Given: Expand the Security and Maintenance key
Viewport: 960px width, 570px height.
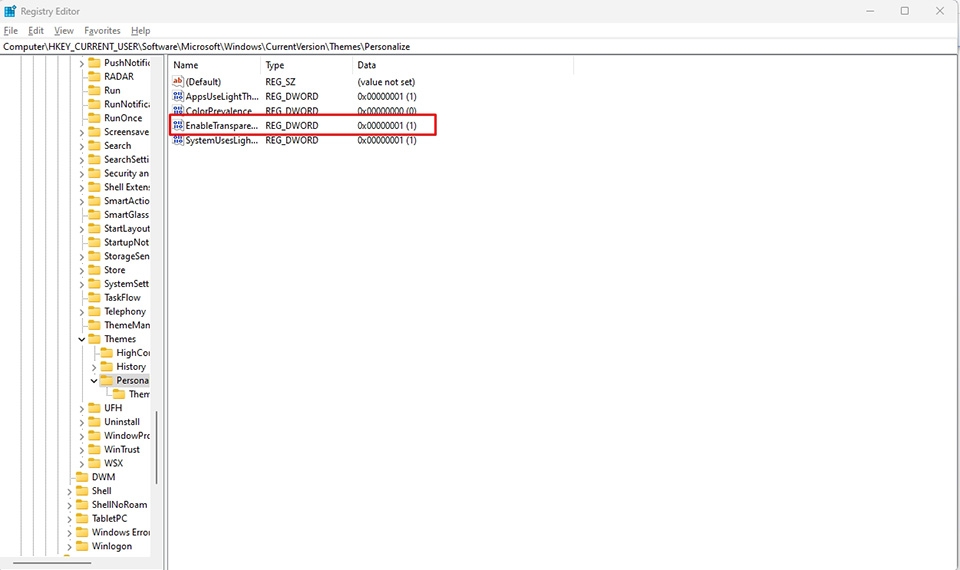Looking at the screenshot, I should 81,174.
